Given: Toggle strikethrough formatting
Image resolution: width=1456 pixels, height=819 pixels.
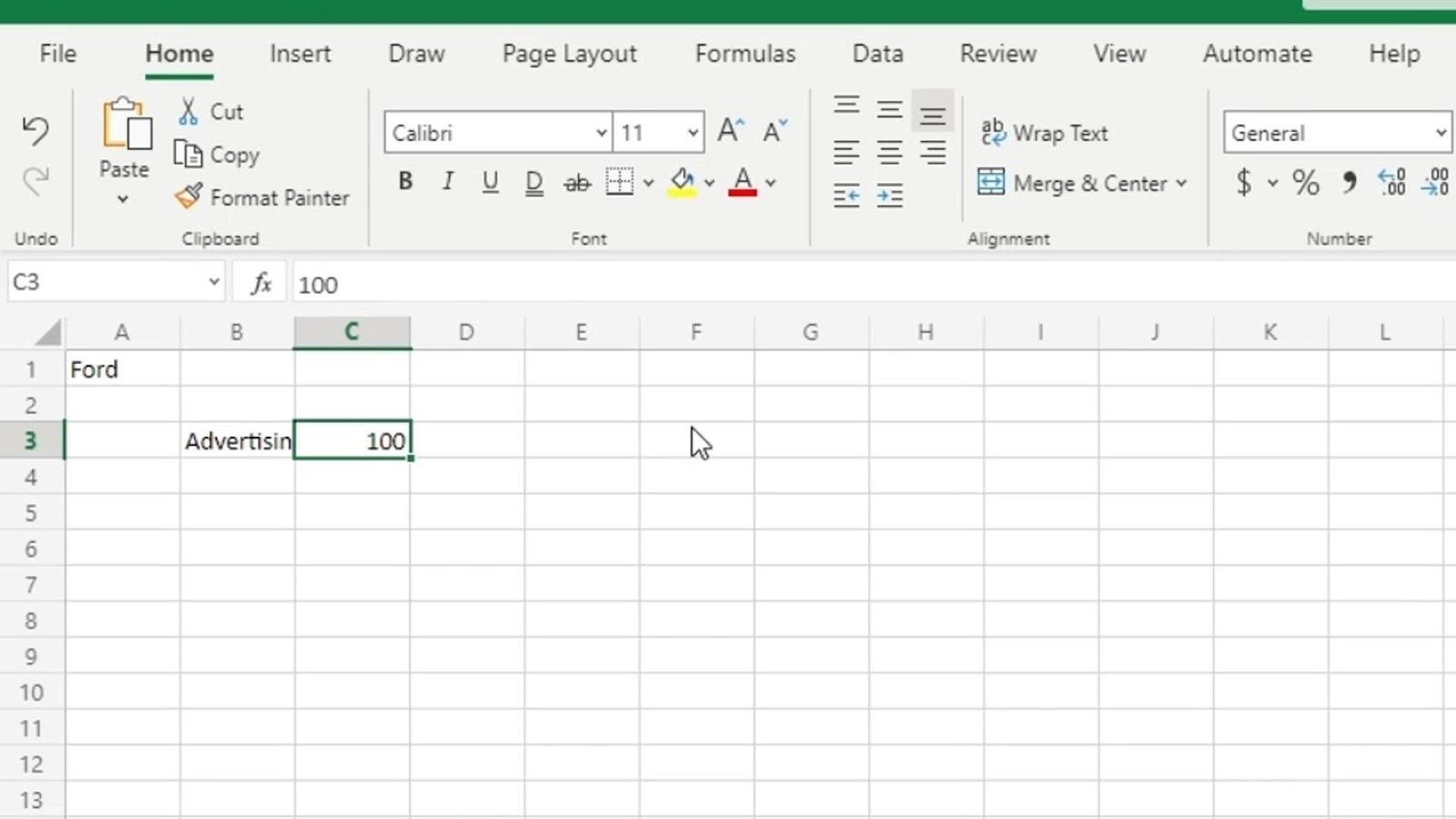Looking at the screenshot, I should 577,183.
